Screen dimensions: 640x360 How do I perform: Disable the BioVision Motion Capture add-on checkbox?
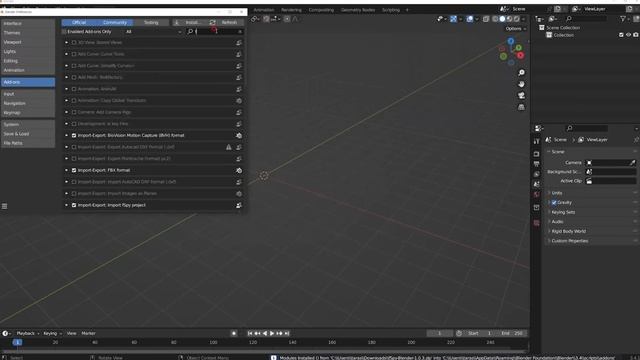(x=74, y=135)
